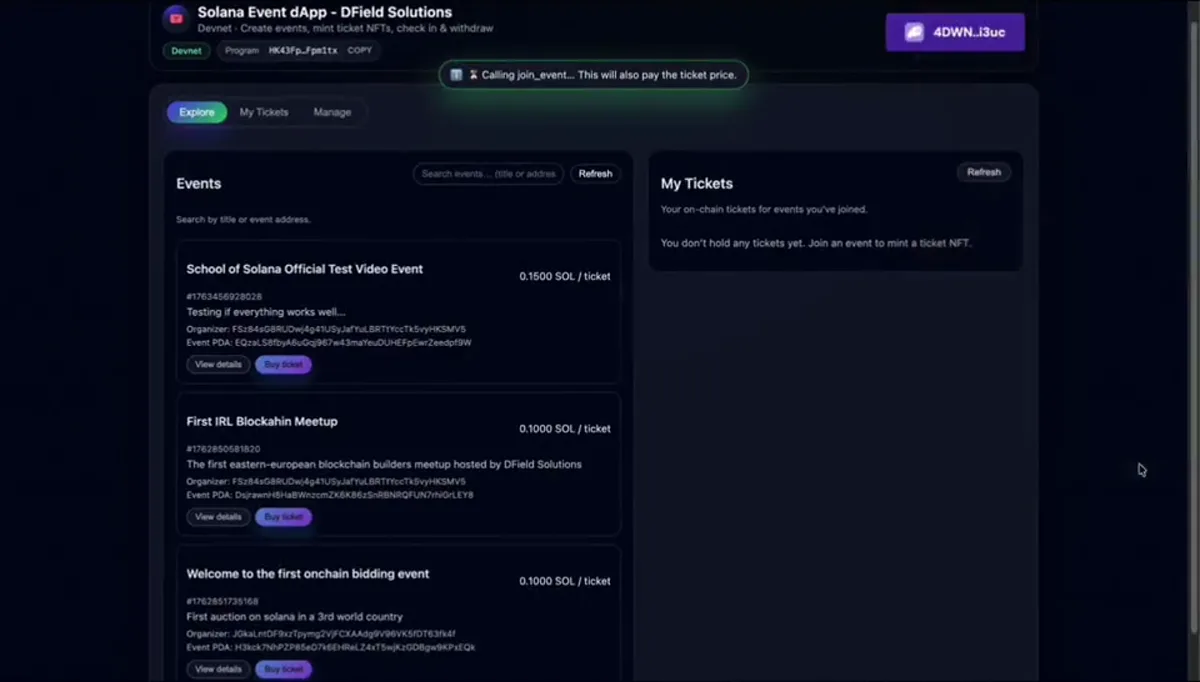The image size is (1200, 682).
Task: Click the School of Solana Official Test Video Event title
Action: pos(304,269)
